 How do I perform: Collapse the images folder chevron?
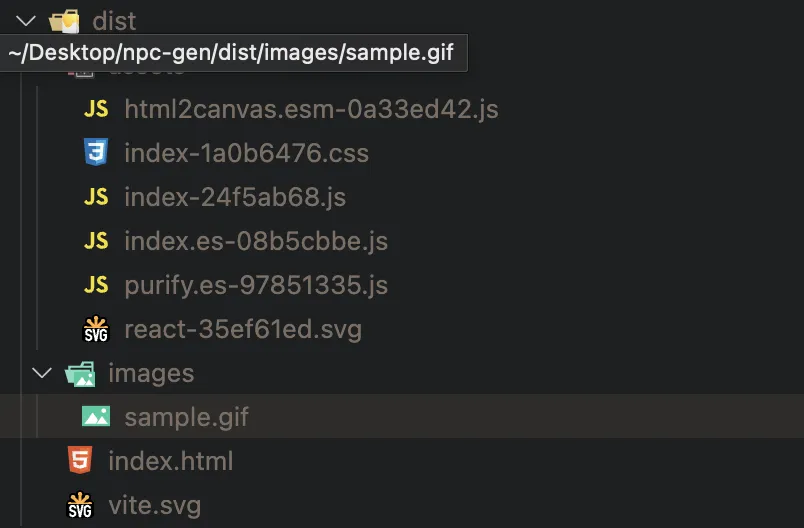42,373
